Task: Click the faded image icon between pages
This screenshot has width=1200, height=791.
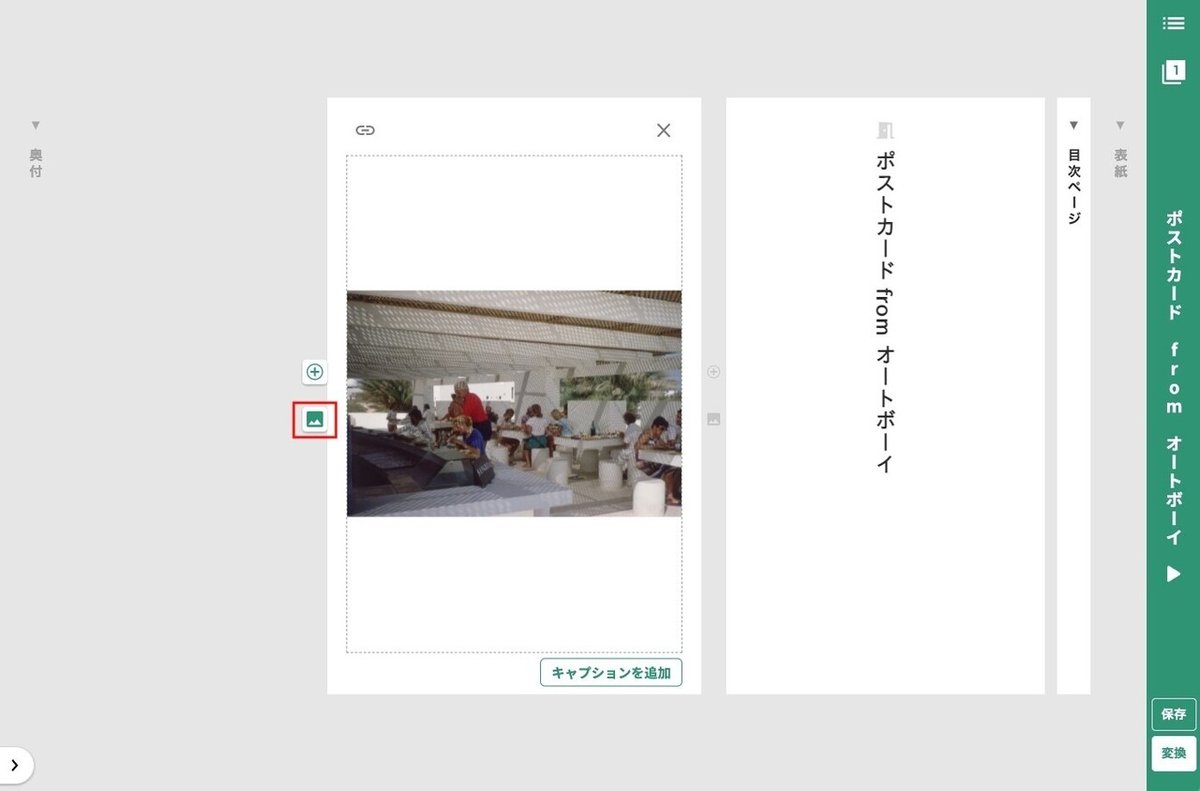Action: (713, 419)
